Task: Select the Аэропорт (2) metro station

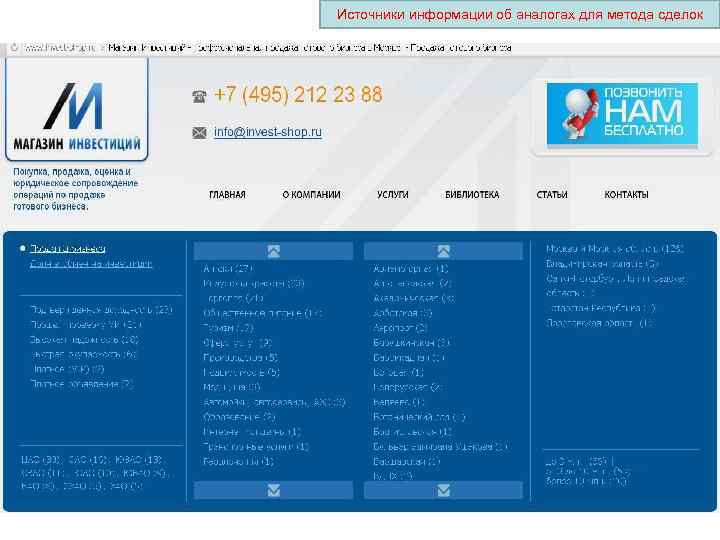Action: pos(400,328)
